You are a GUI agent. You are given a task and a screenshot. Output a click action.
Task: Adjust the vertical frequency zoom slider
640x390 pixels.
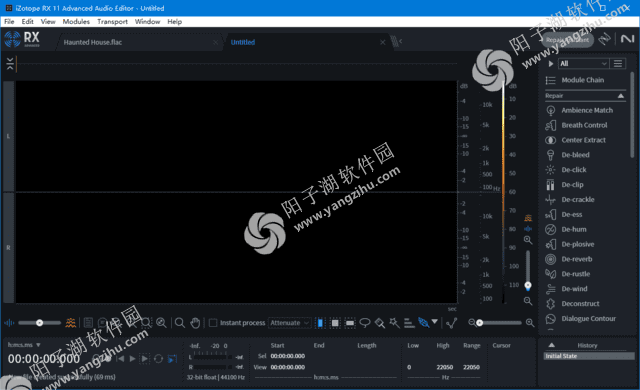pyautogui.click(x=528, y=270)
